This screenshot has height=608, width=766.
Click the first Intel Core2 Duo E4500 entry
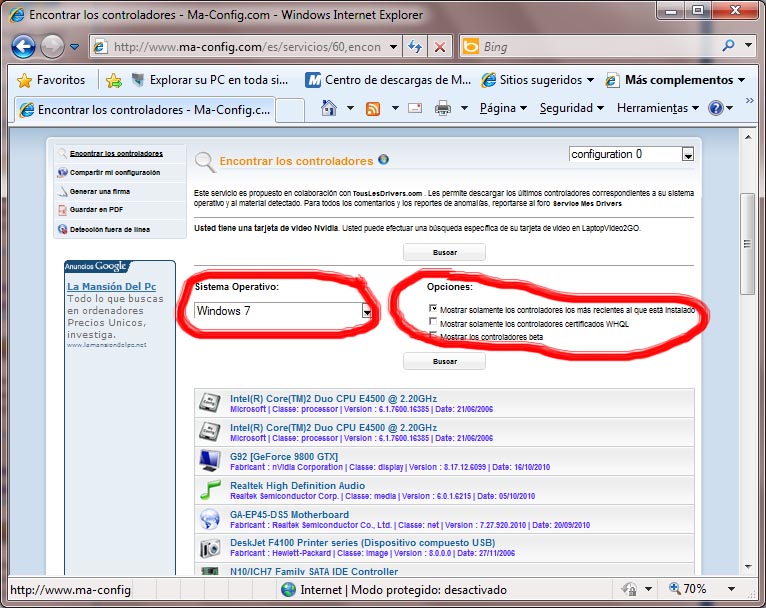coord(444,403)
